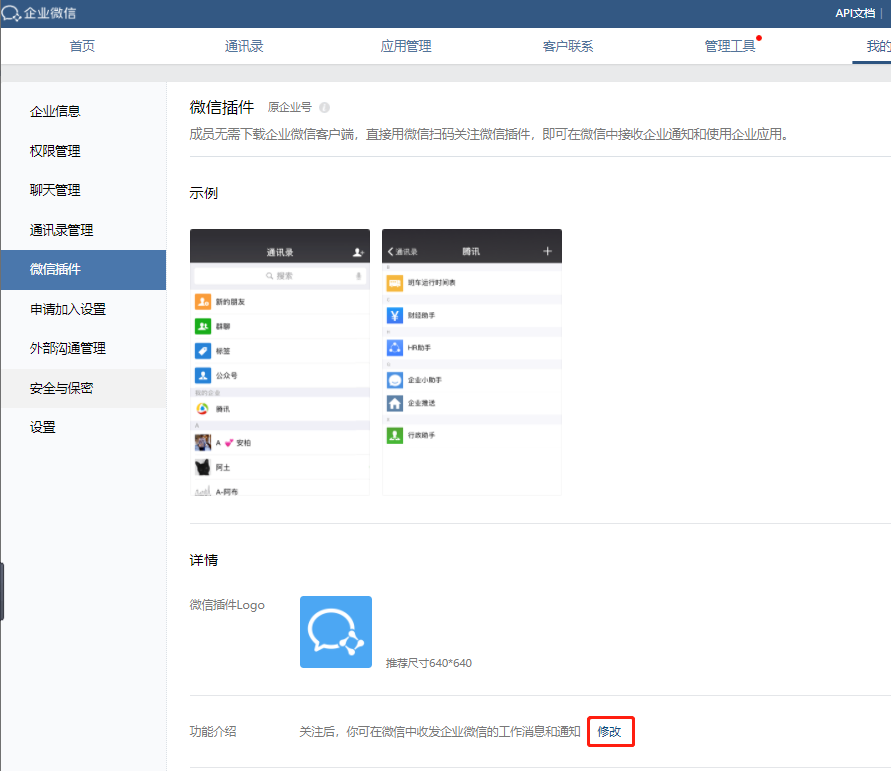
Task: Open the API文档 link
Action: point(855,13)
